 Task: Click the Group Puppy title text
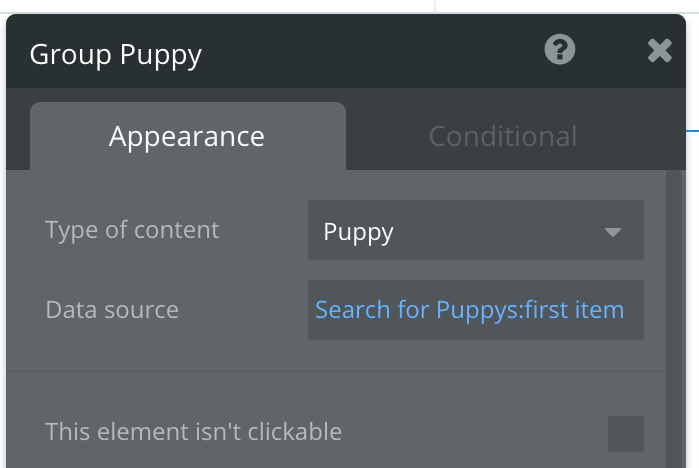(116, 54)
